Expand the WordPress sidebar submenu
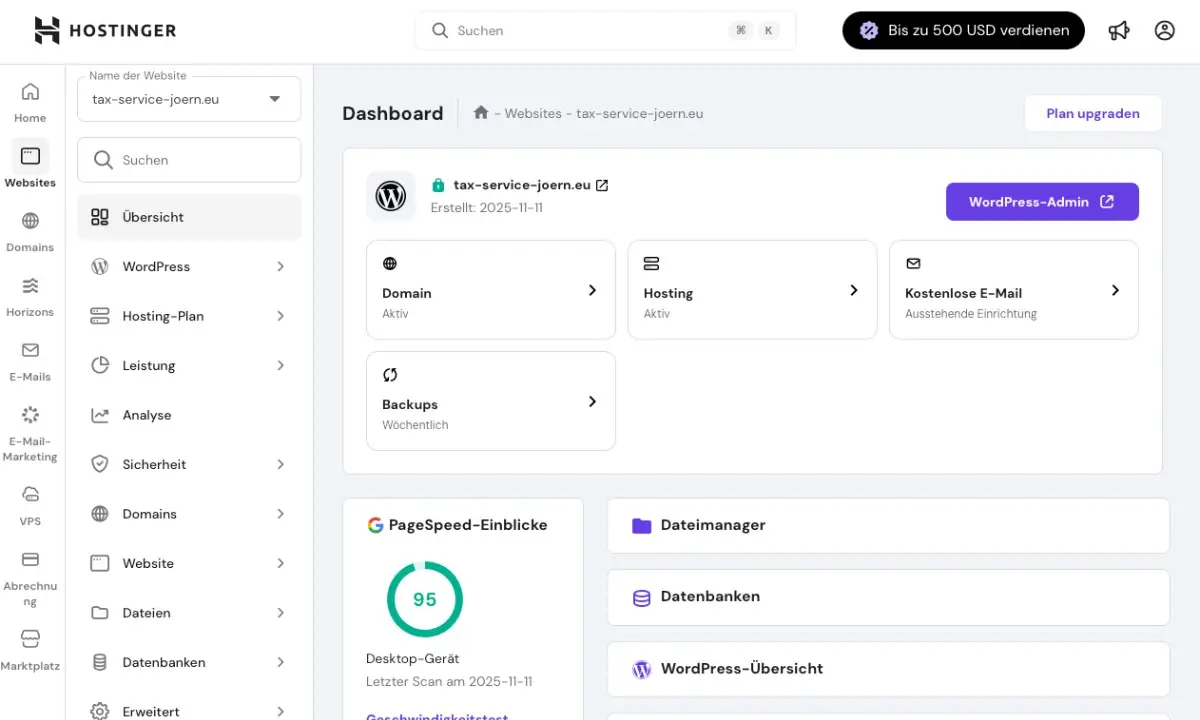The image size is (1200, 720). point(280,267)
